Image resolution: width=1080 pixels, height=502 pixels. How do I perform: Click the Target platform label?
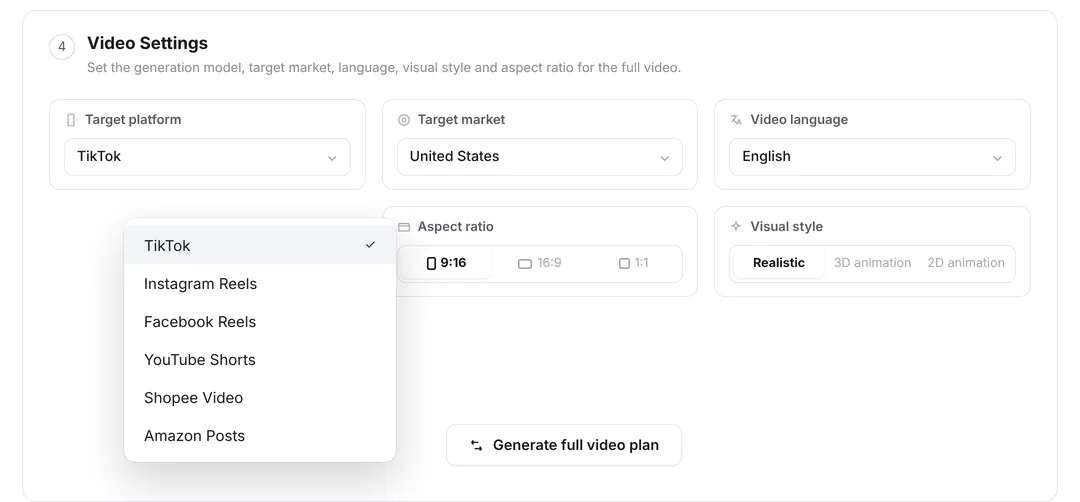coord(133,120)
